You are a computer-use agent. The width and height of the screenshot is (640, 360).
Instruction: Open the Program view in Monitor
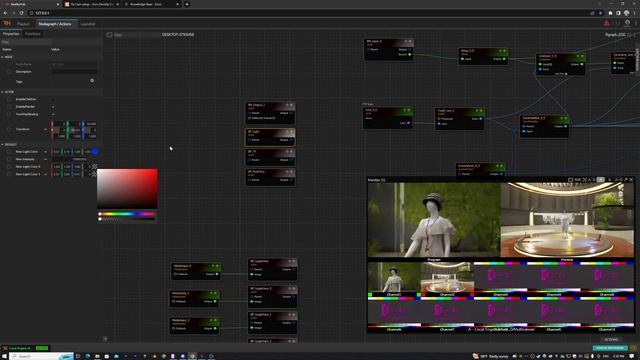point(434,220)
